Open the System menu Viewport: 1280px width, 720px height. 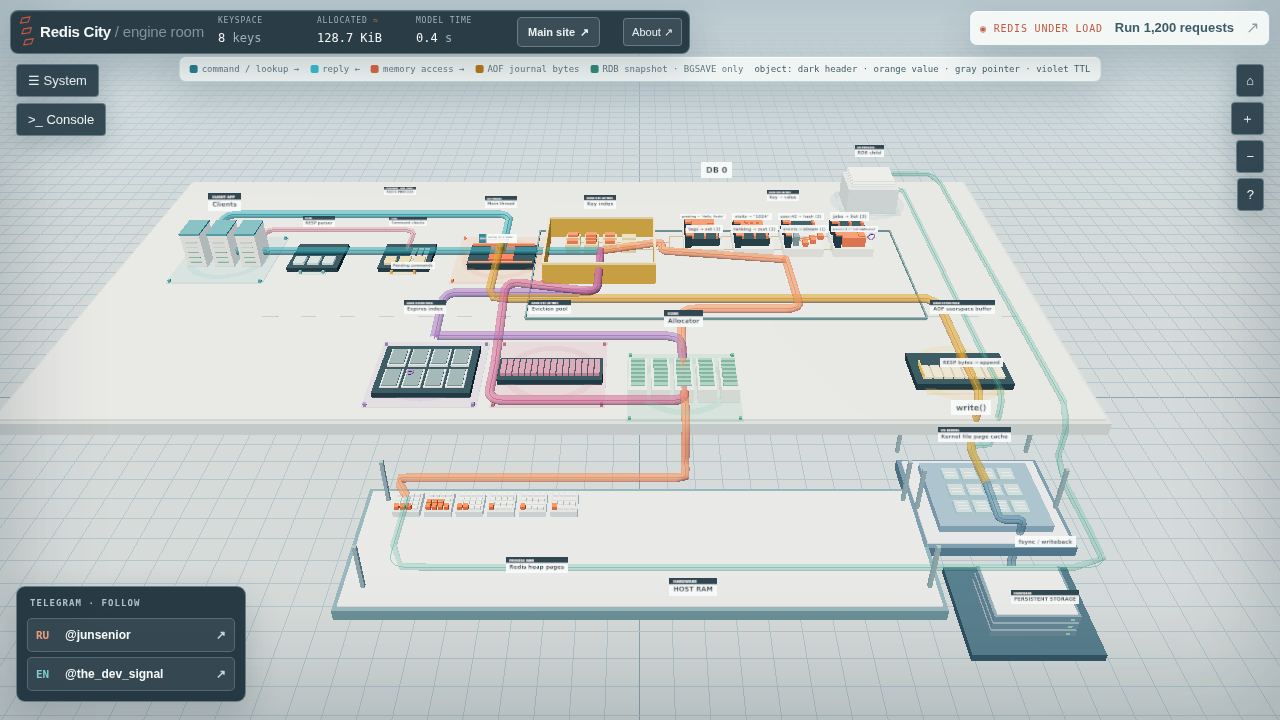point(57,81)
